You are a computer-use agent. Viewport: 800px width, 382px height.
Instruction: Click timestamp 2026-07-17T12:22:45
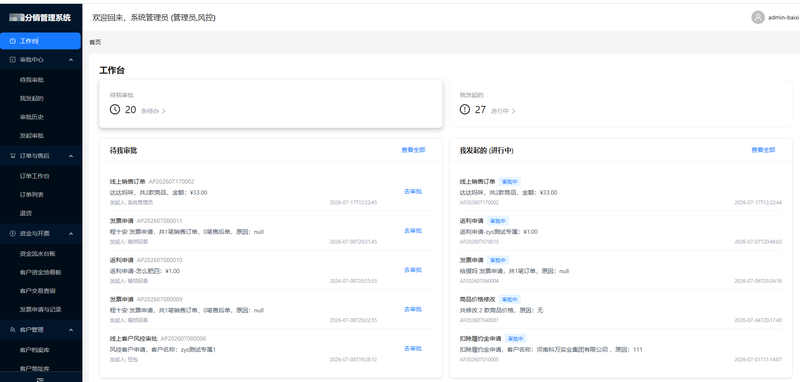click(353, 202)
